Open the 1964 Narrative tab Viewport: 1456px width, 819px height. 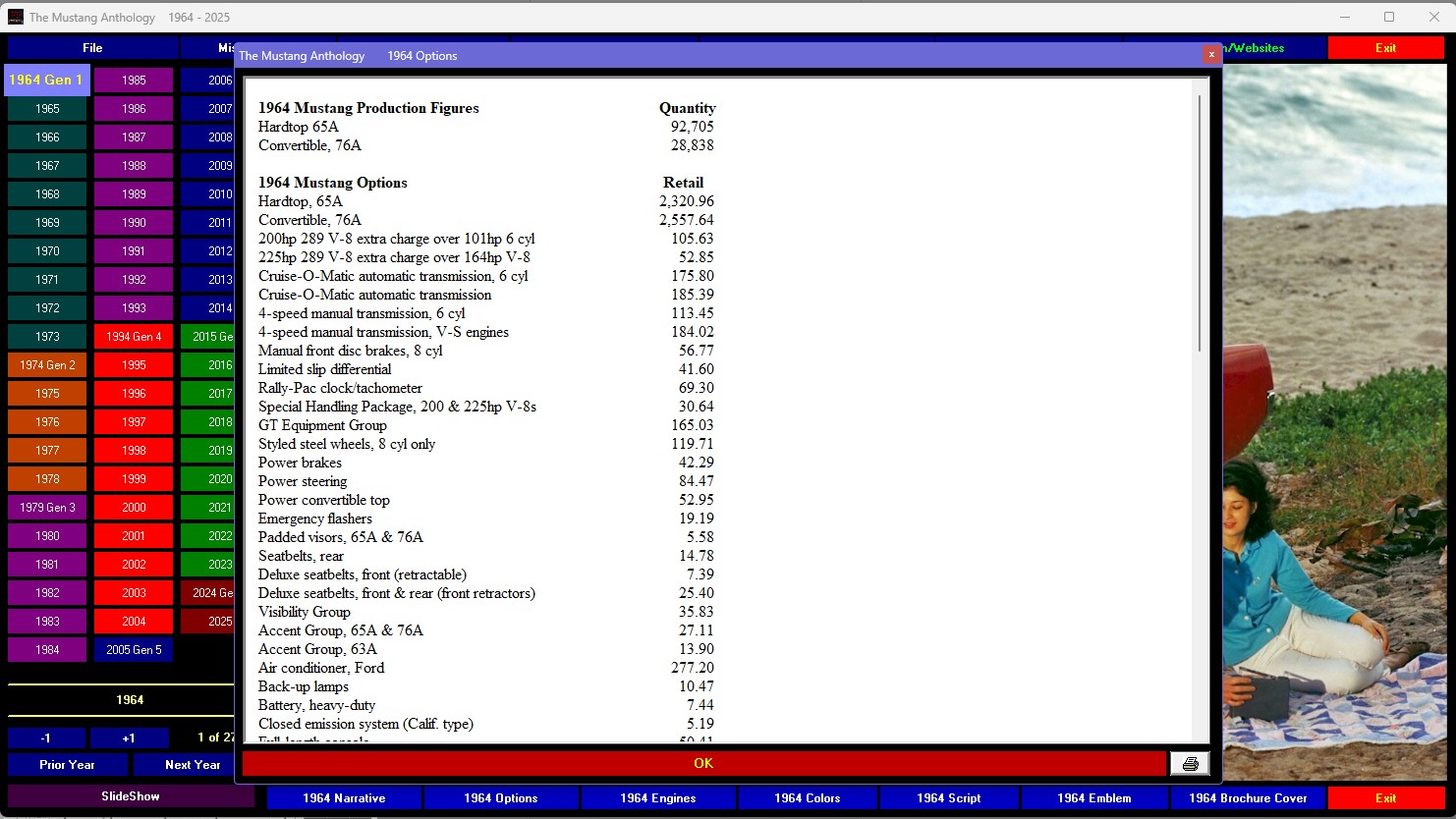click(x=344, y=797)
